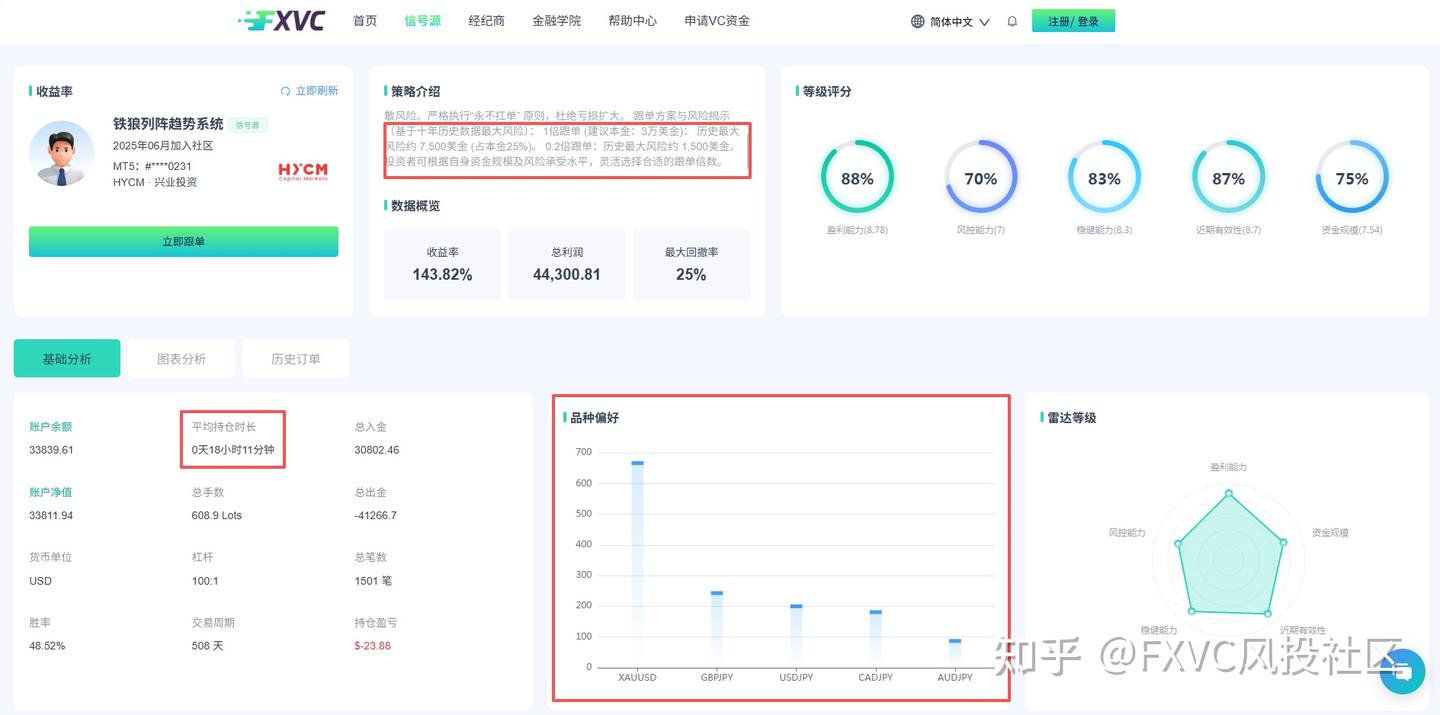The image size is (1440, 715).
Task: Switch to the 图表分析 tab
Action: [x=181, y=357]
